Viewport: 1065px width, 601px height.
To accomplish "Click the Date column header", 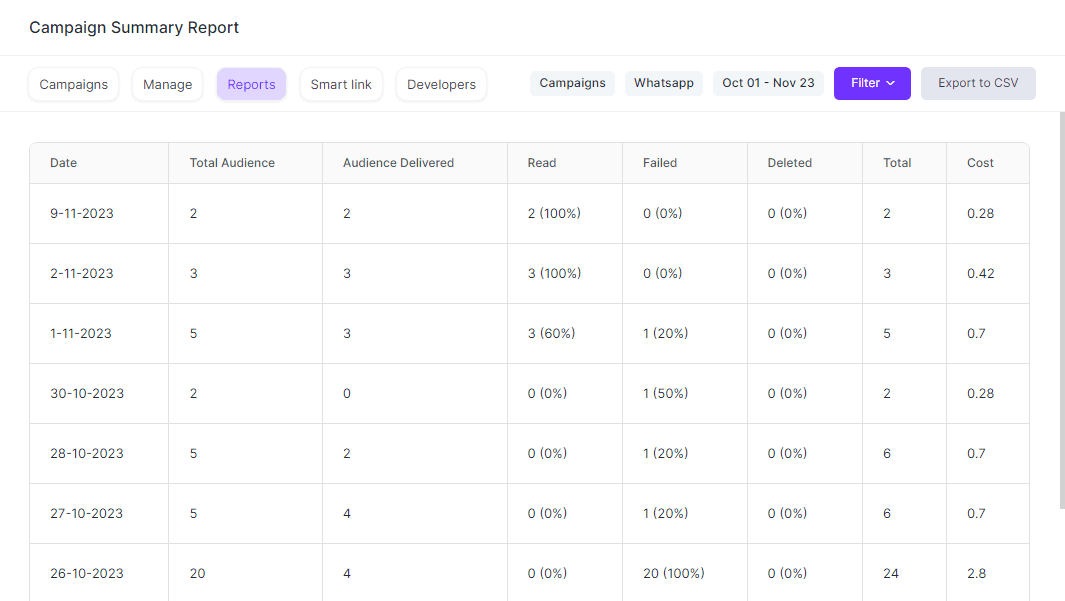I will tap(63, 162).
